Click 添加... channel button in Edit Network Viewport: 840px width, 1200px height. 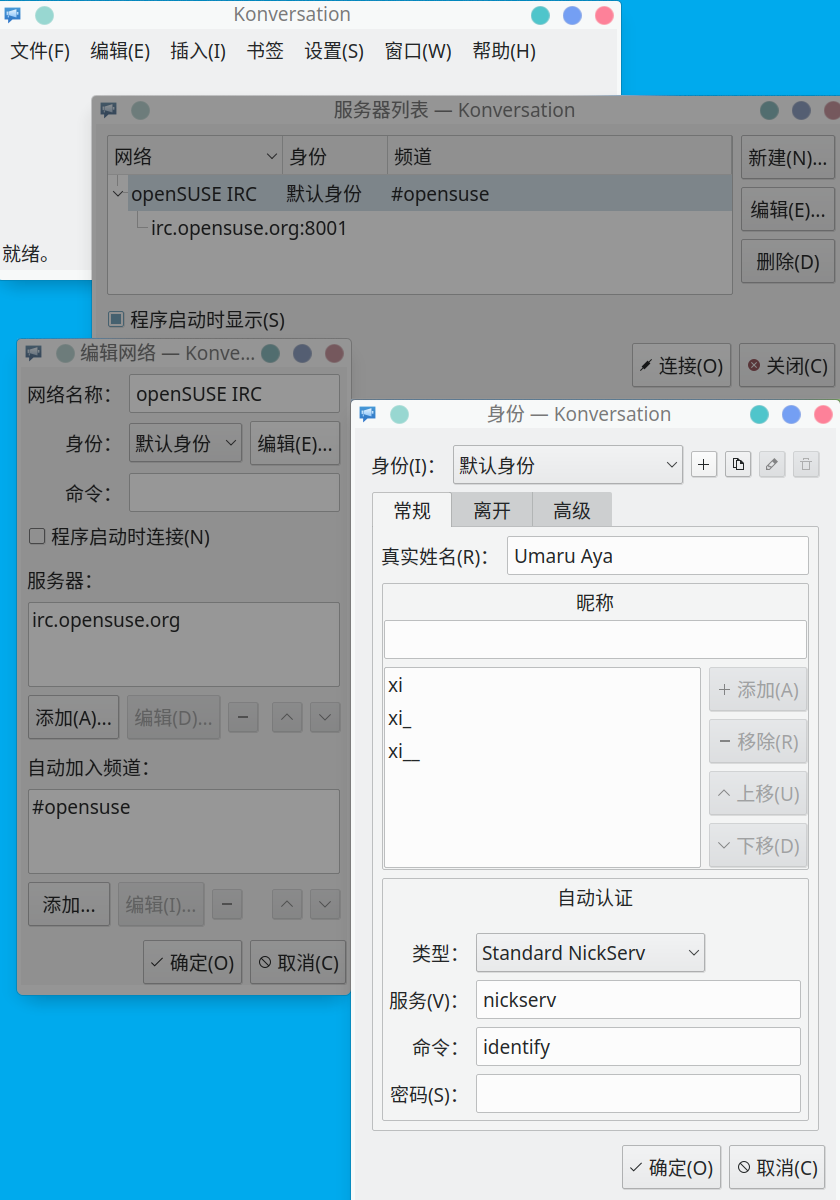click(69, 904)
